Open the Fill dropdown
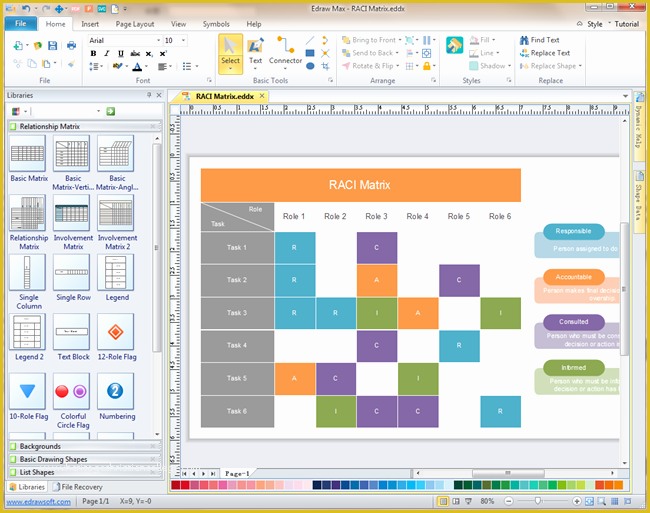Viewport: 650px width, 513px height. 483,40
